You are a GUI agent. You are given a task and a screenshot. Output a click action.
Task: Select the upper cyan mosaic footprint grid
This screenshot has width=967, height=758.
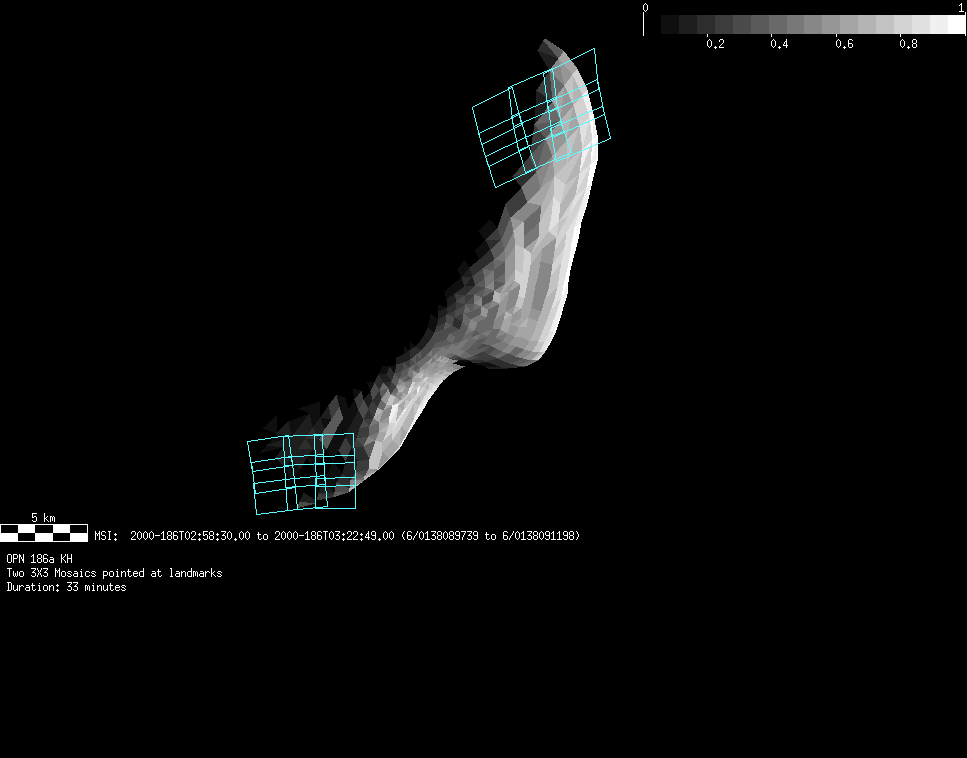tap(540, 118)
